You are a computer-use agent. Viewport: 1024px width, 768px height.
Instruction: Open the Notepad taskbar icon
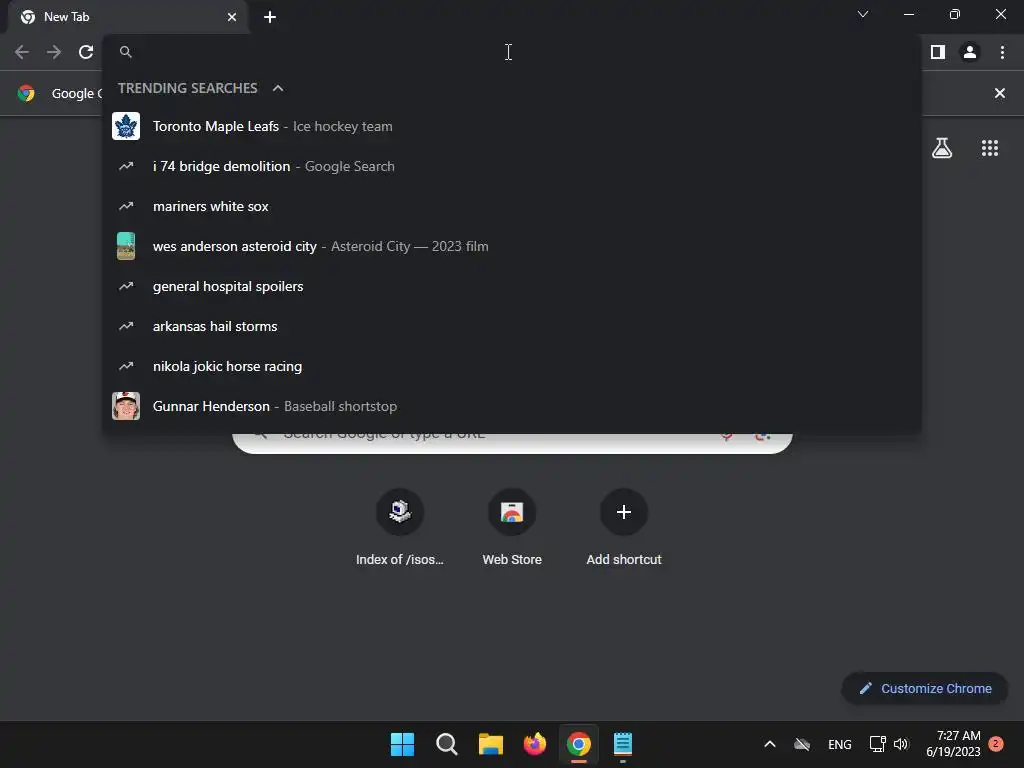click(x=623, y=744)
